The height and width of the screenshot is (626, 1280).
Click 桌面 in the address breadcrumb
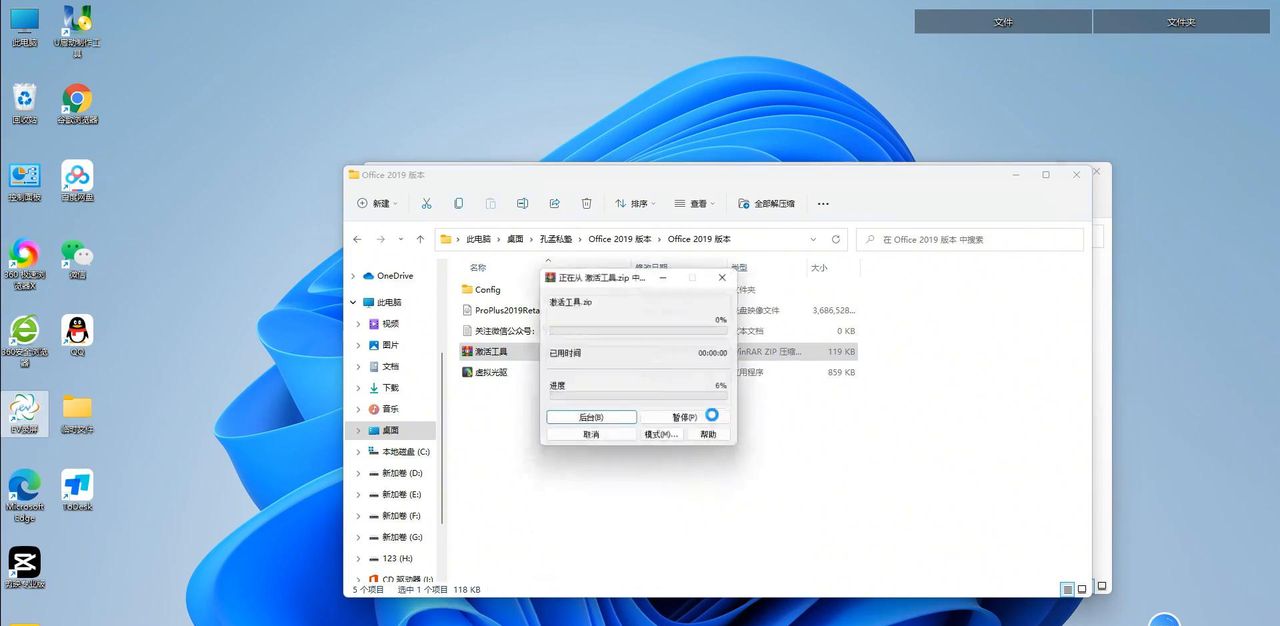point(515,240)
